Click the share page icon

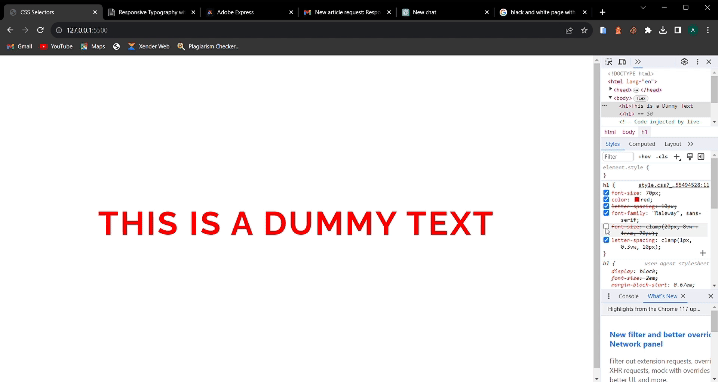(x=569, y=30)
